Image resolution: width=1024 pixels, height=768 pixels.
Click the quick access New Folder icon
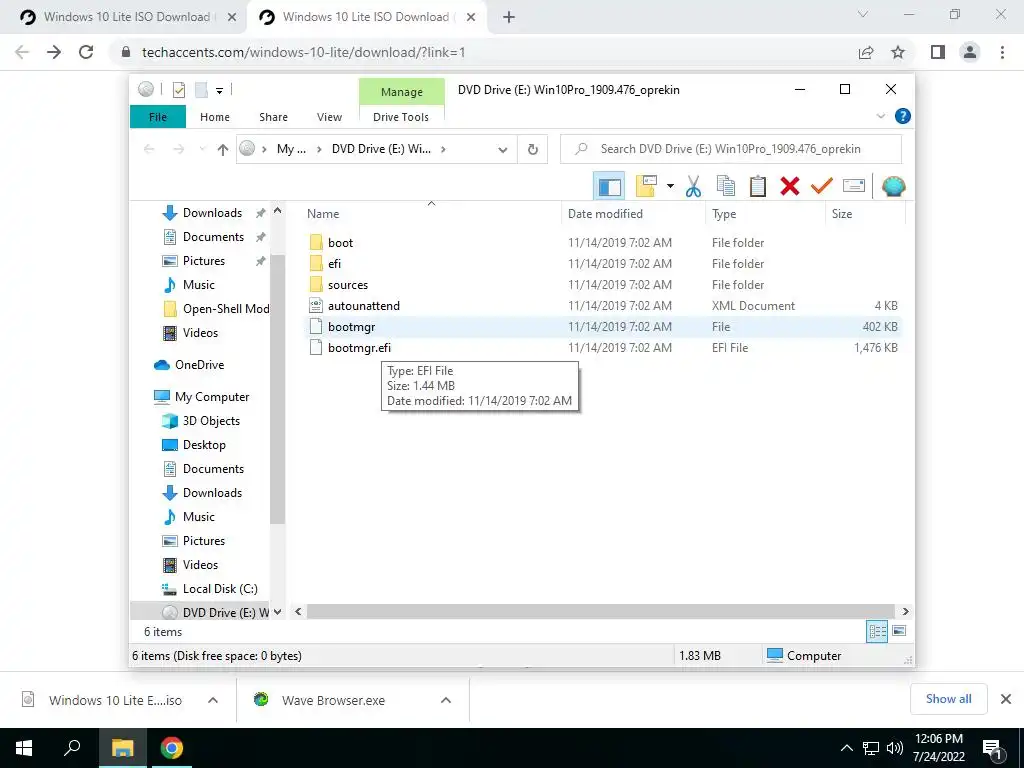201,90
